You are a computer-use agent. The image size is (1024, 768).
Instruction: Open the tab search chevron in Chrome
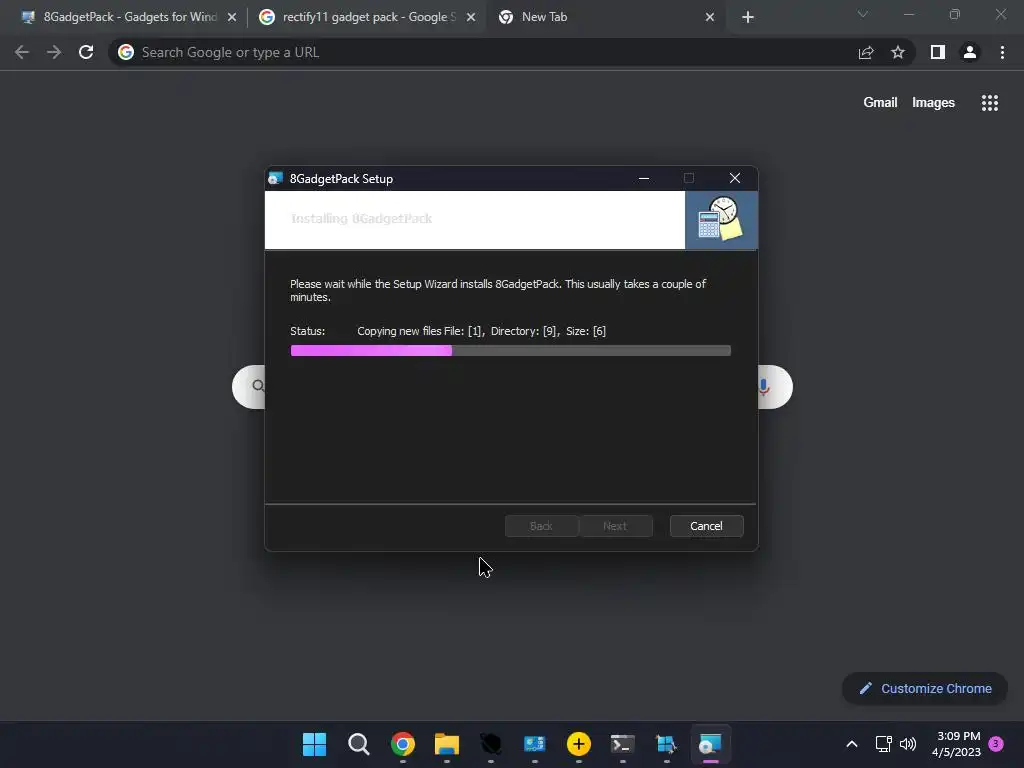(863, 14)
